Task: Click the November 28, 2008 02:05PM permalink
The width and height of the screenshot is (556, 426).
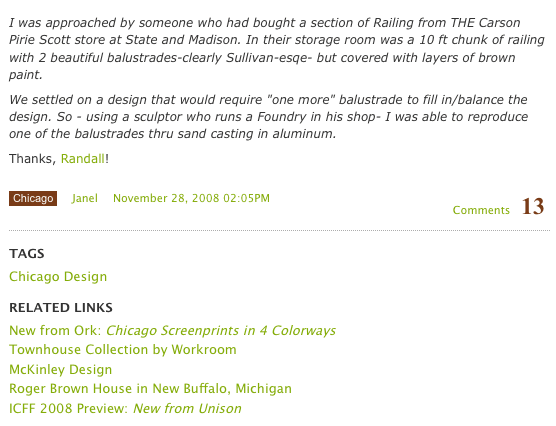Action: click(x=191, y=198)
